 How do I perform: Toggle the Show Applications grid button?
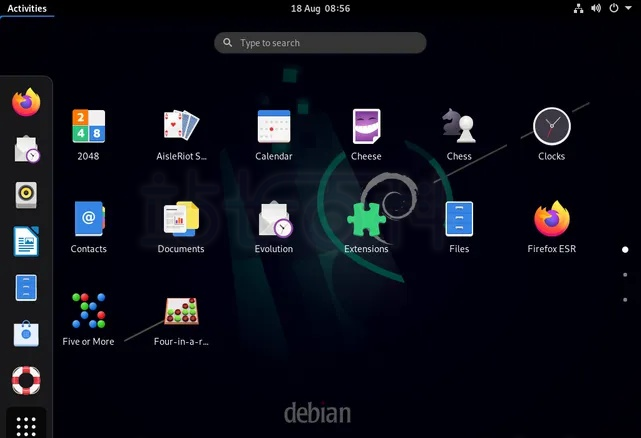coord(26,426)
